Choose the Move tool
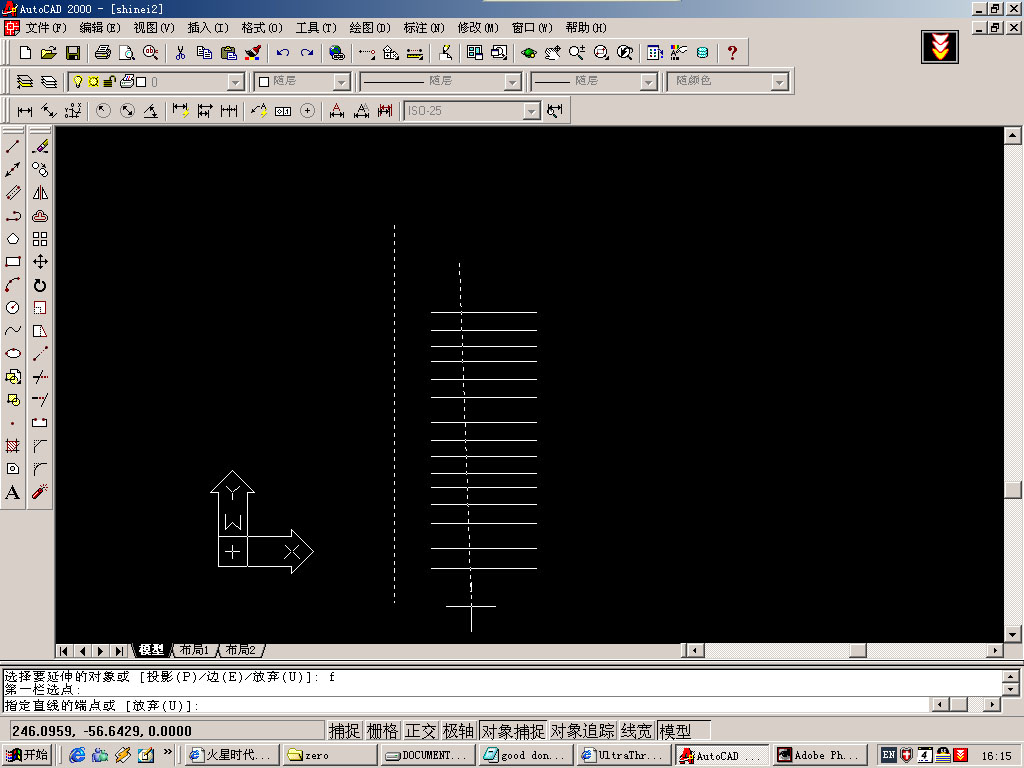Image resolution: width=1024 pixels, height=768 pixels. (x=40, y=262)
